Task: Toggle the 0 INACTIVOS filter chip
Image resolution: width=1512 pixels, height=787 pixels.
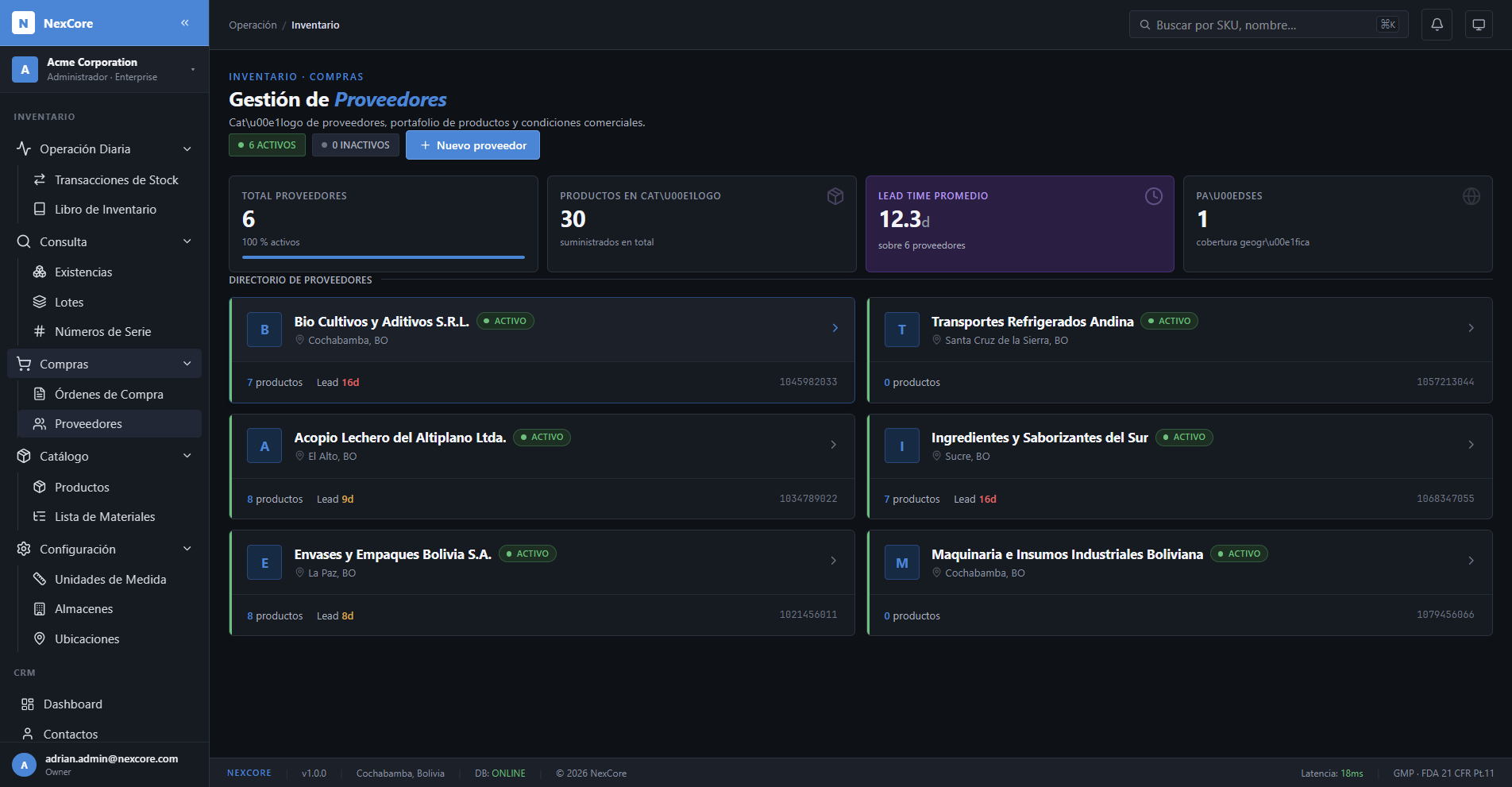Action: [356, 145]
